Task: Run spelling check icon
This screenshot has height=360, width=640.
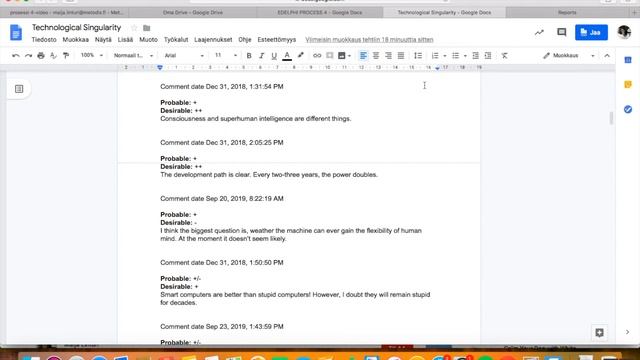Action: tap(53, 56)
